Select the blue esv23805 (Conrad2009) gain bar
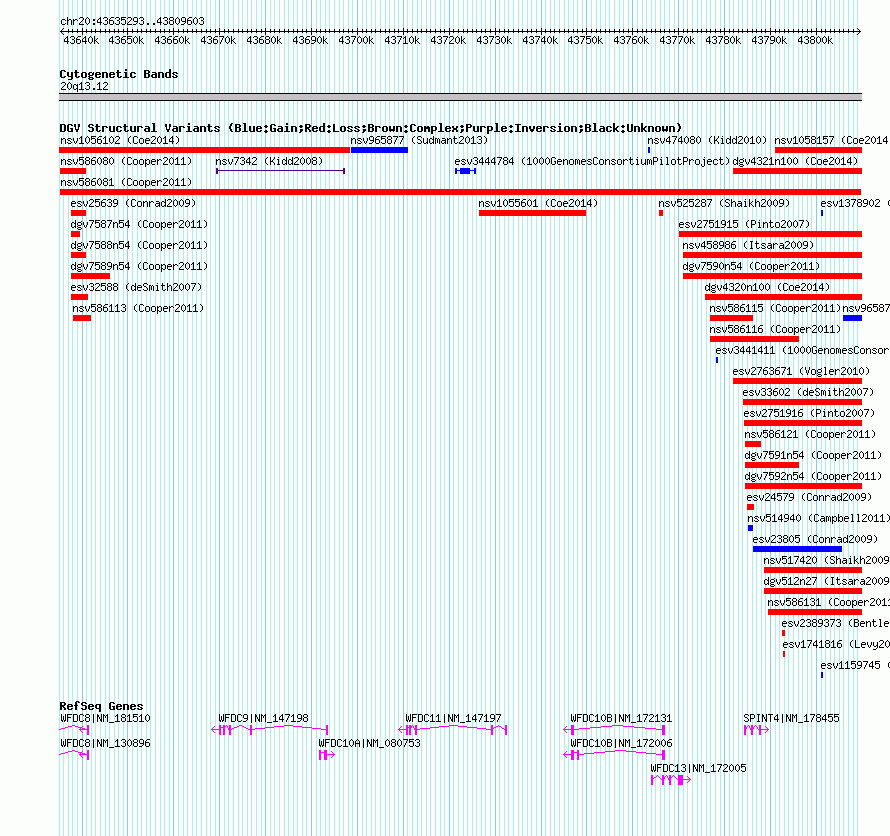 tap(797, 549)
